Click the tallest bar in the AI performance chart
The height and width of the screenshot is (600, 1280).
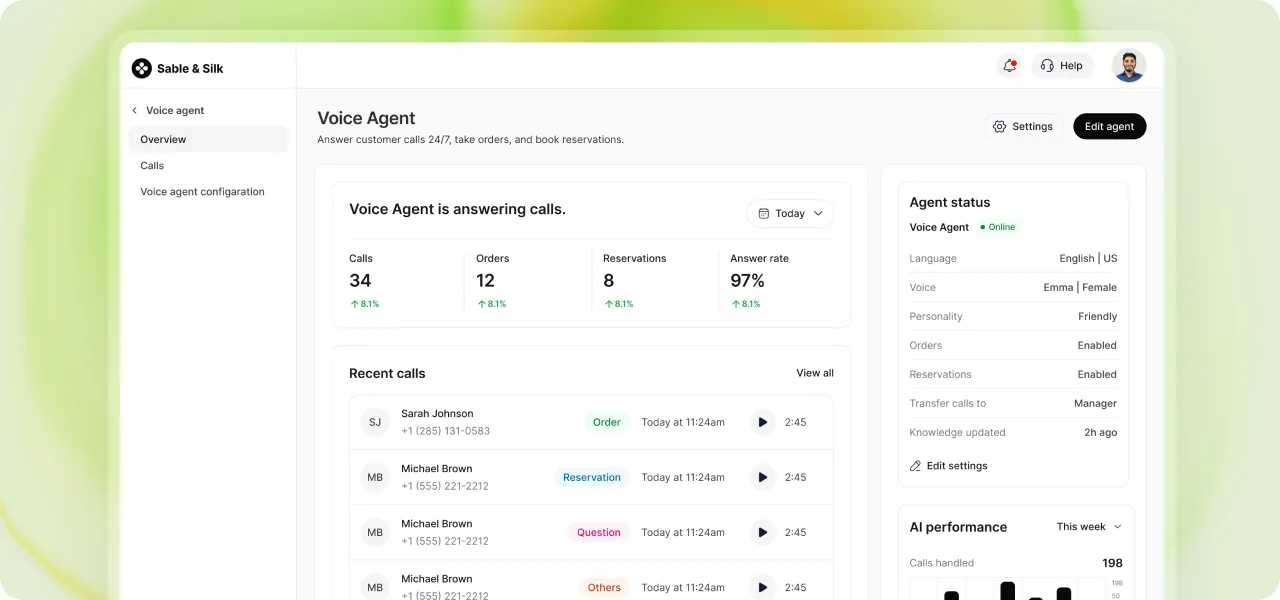click(x=1007, y=591)
